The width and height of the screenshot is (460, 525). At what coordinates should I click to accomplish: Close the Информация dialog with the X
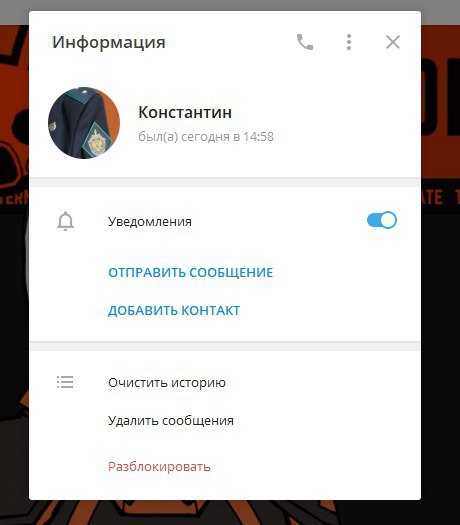click(393, 42)
